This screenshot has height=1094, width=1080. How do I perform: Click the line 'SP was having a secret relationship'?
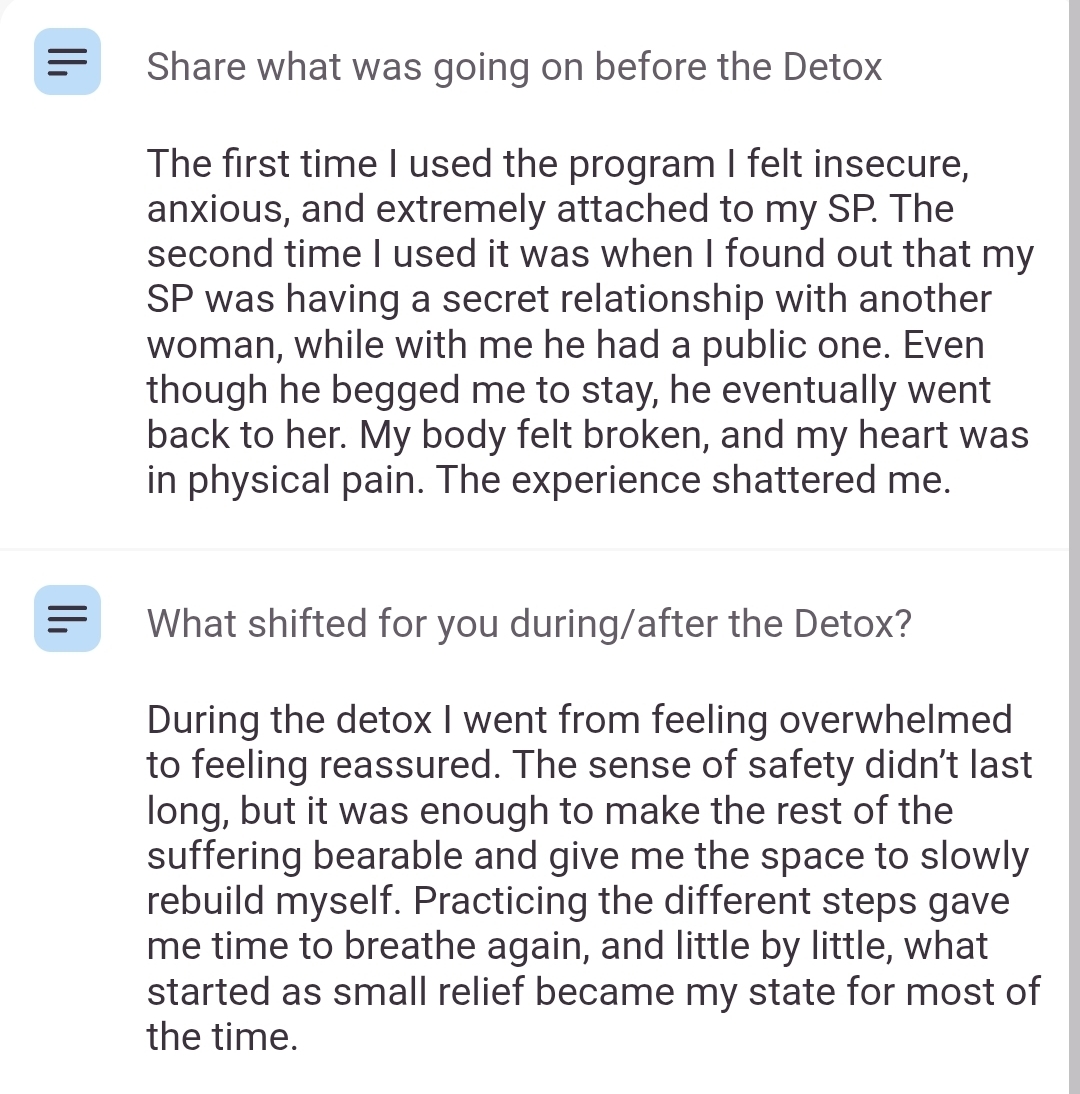(569, 299)
